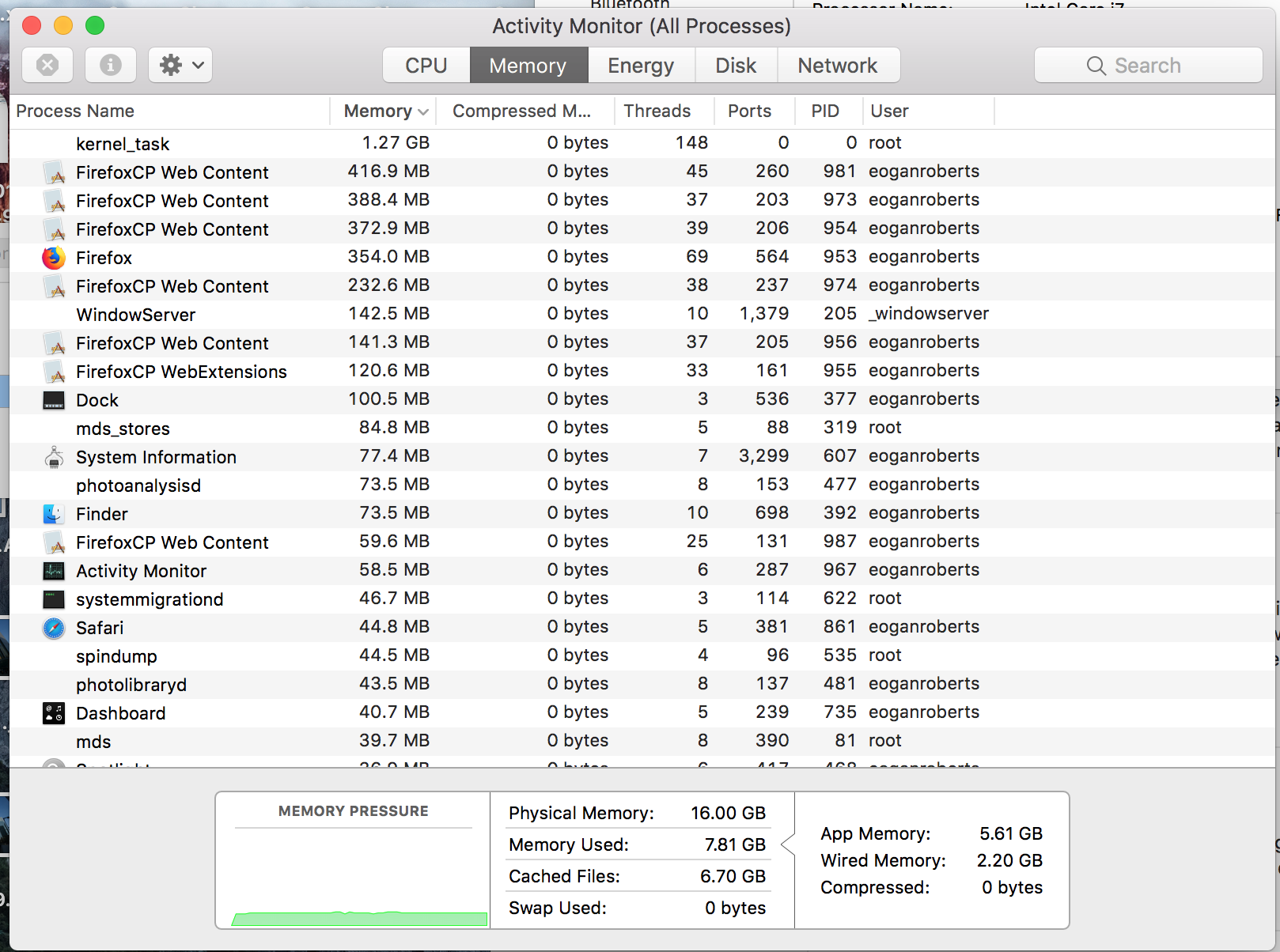Click the Physical Memory 16.00 GB value
The height and width of the screenshot is (952, 1280).
tap(728, 813)
